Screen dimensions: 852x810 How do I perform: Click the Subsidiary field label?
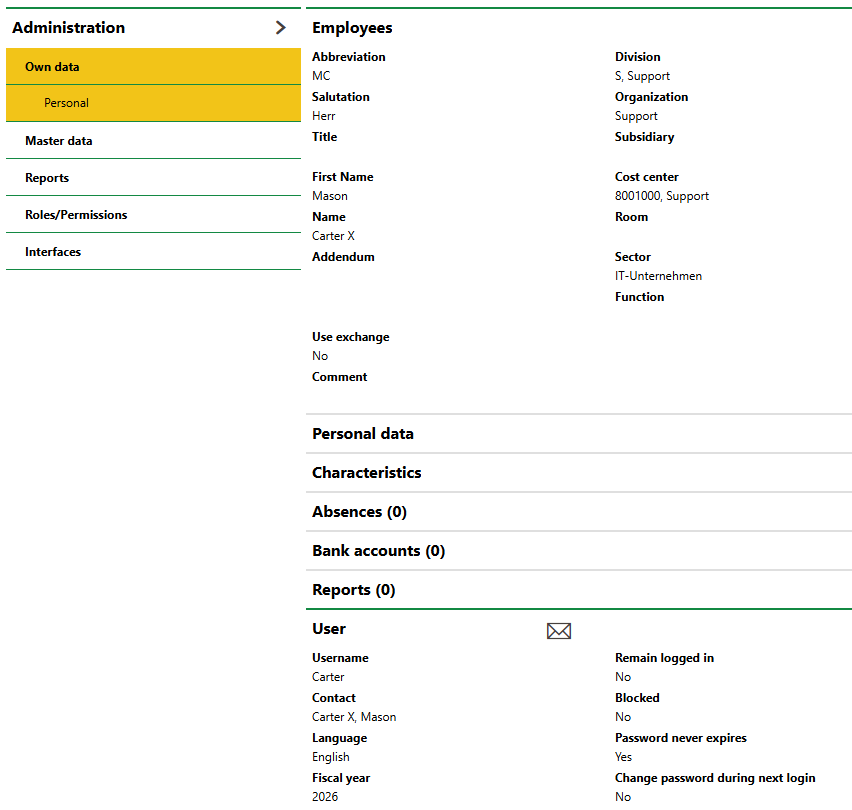tap(644, 137)
